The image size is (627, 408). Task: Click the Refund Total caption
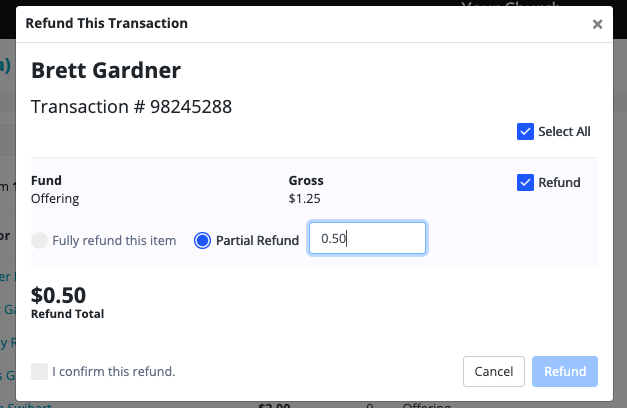coord(67,314)
